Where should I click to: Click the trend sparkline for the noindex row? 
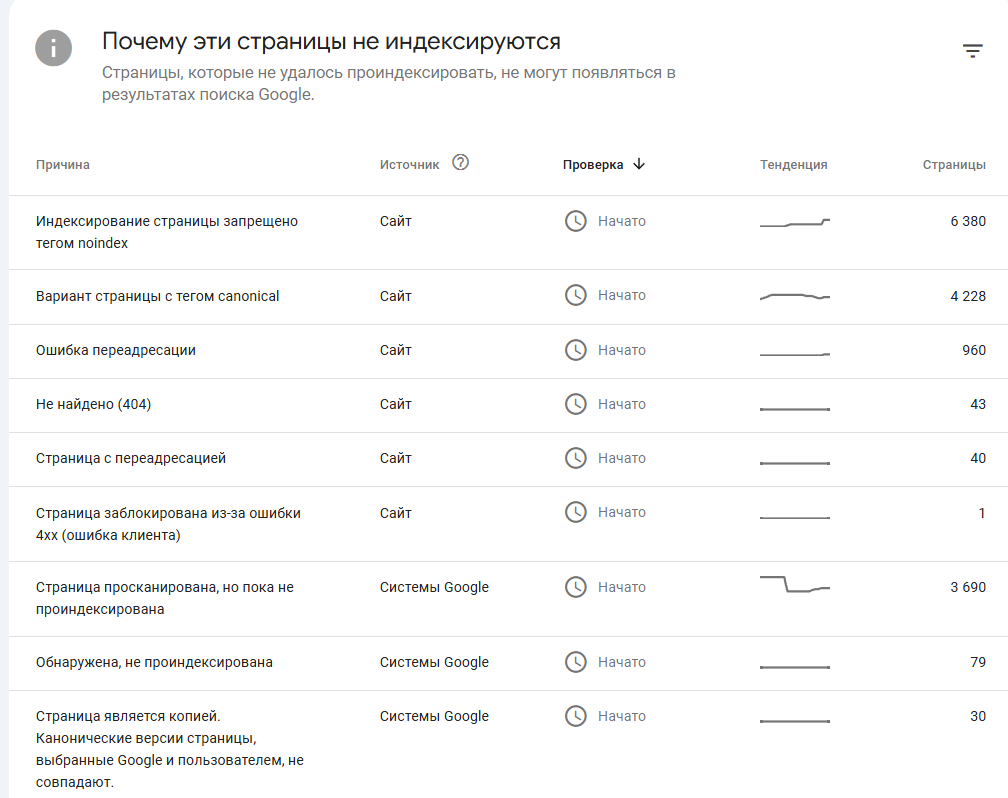(795, 222)
